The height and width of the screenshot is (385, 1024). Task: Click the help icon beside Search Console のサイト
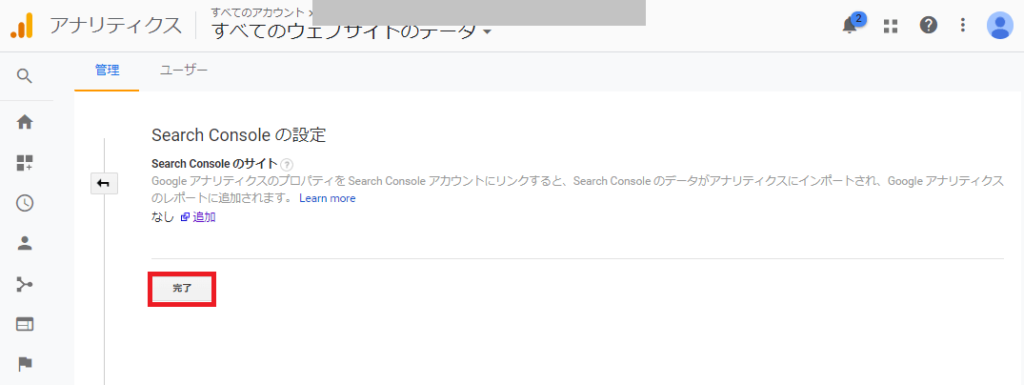point(287,164)
